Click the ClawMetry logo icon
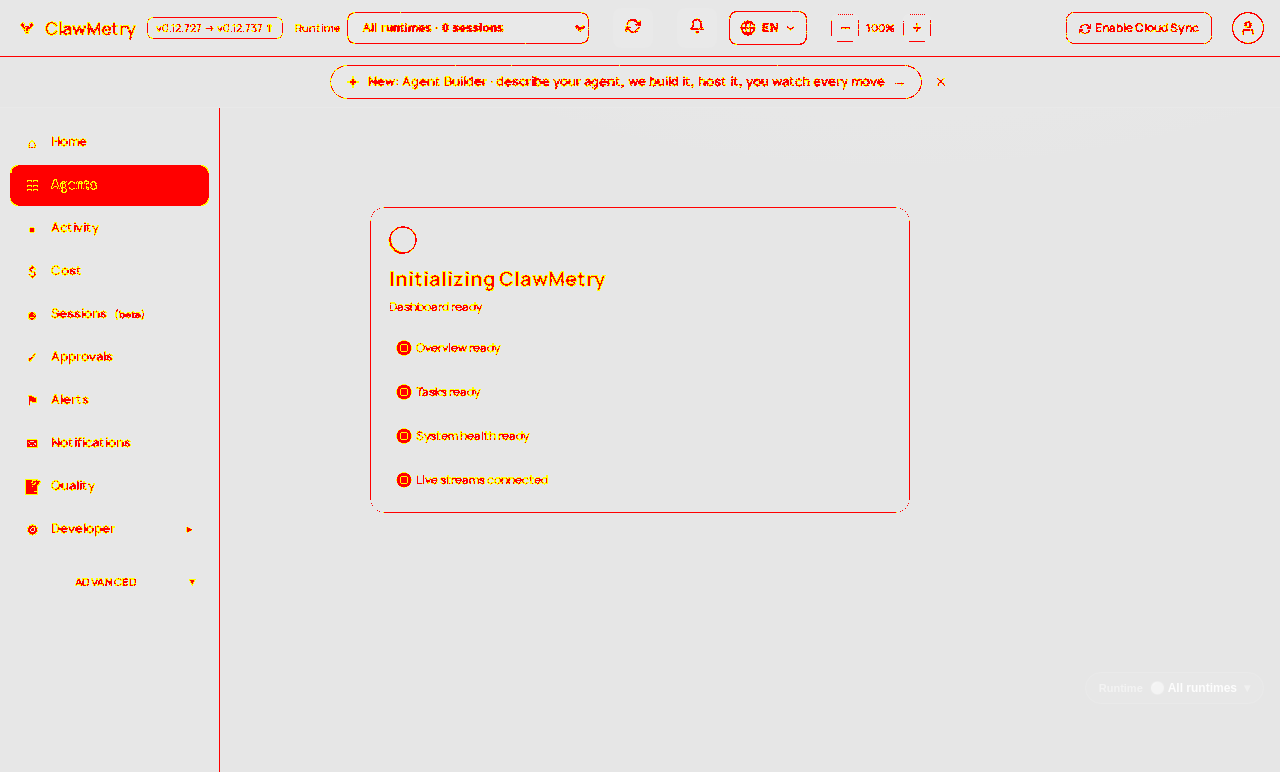The image size is (1280, 772). 27,28
